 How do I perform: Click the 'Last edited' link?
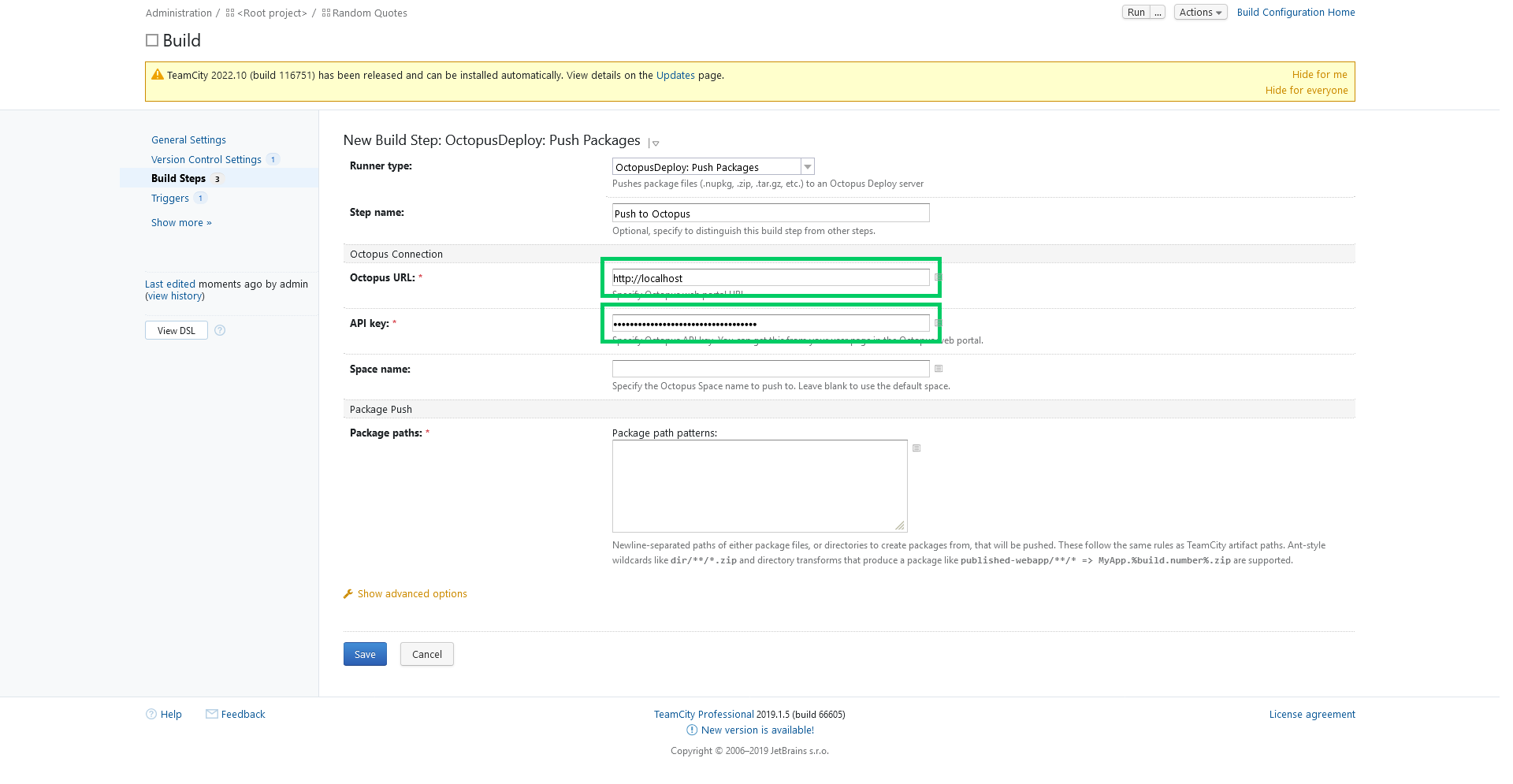[x=170, y=284]
